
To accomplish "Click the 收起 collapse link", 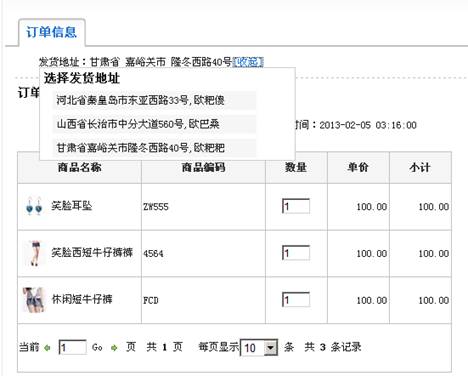I will pyautogui.click(x=248, y=62).
